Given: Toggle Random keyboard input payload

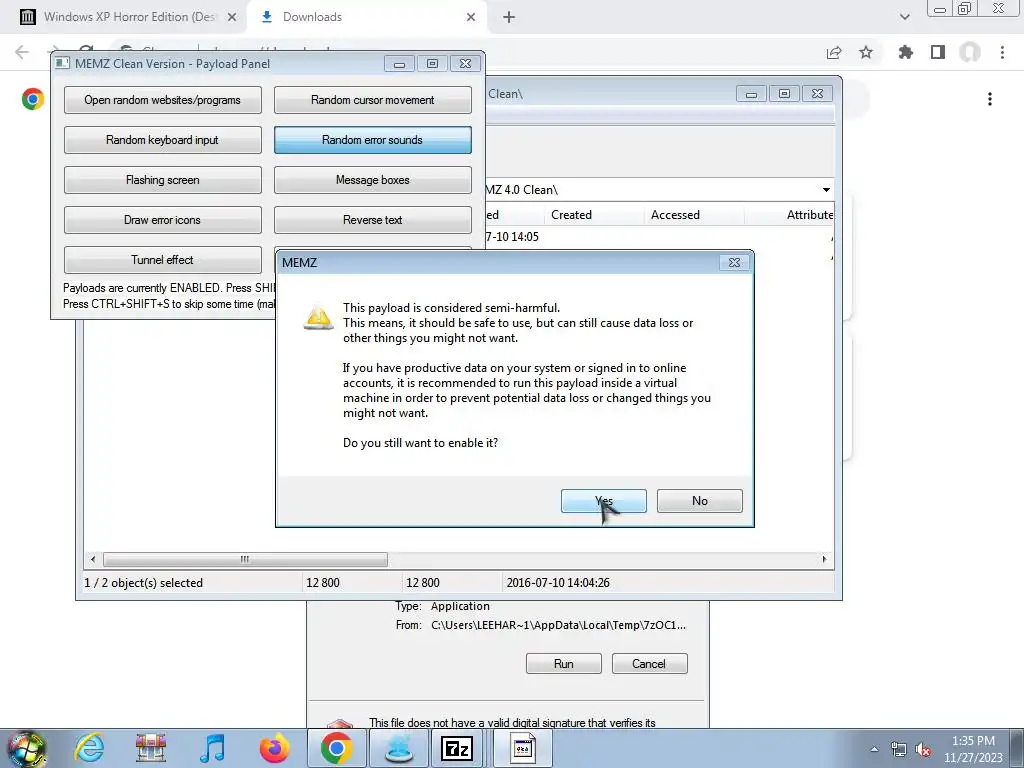Looking at the screenshot, I should click(163, 140).
